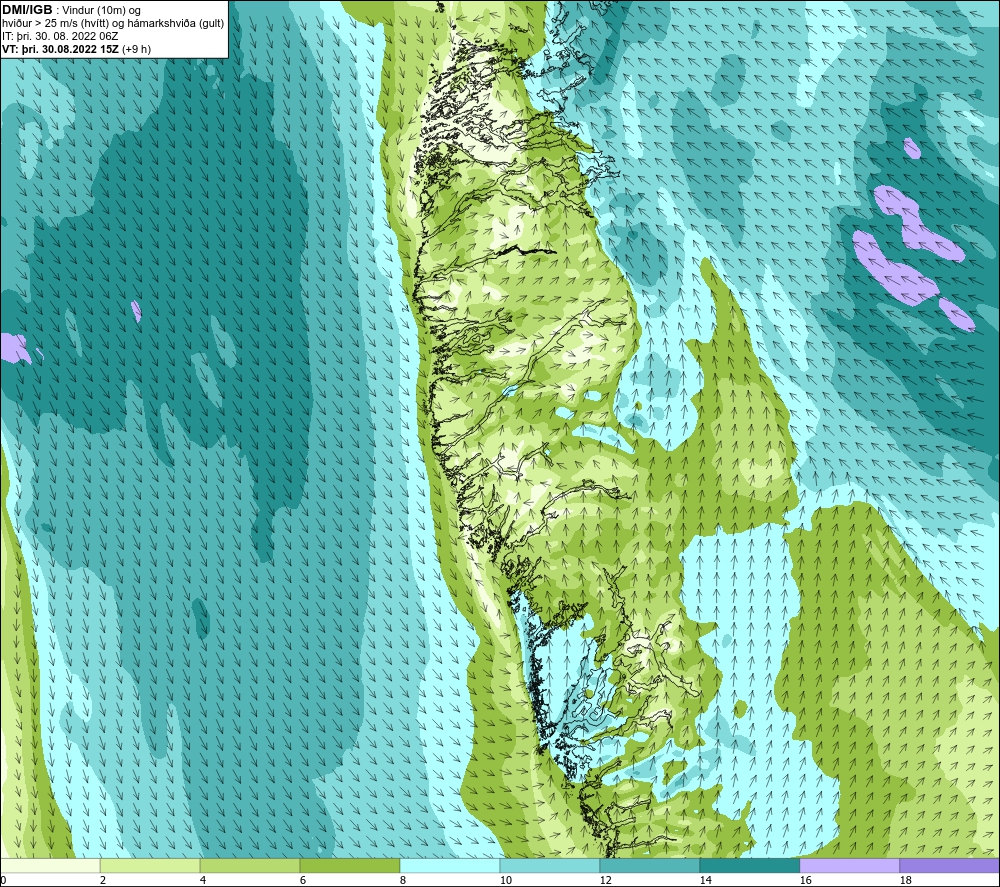This screenshot has width=1000, height=887.
Task: Click the 'DMI/IGB' title text
Action: (x=27, y=10)
